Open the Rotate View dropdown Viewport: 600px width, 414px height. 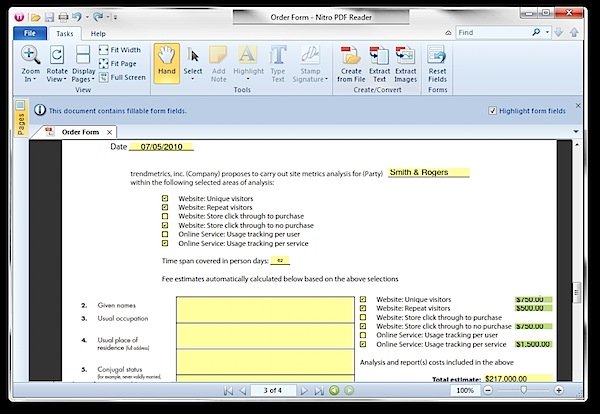tap(56, 77)
